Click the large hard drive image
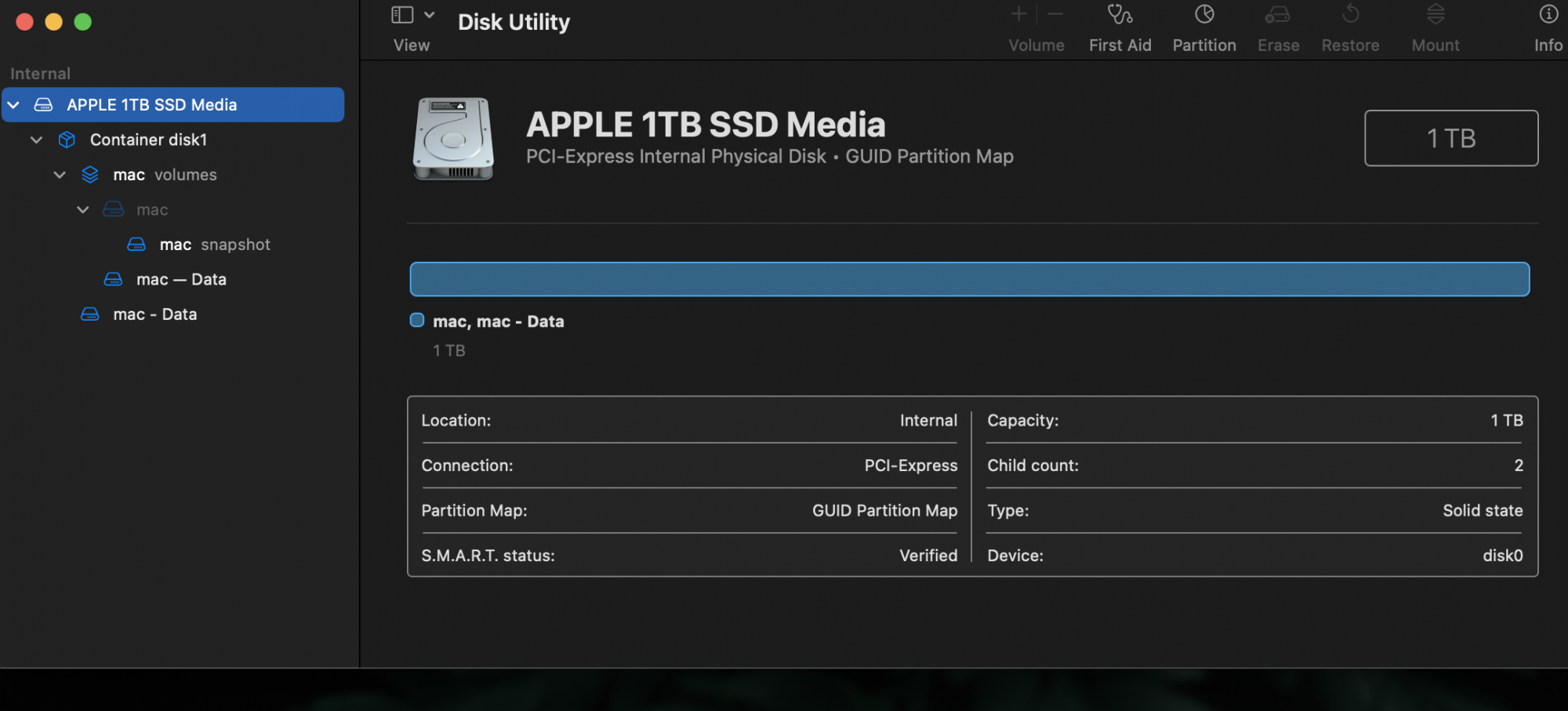Viewport: 1568px width, 711px height. pyautogui.click(x=453, y=139)
